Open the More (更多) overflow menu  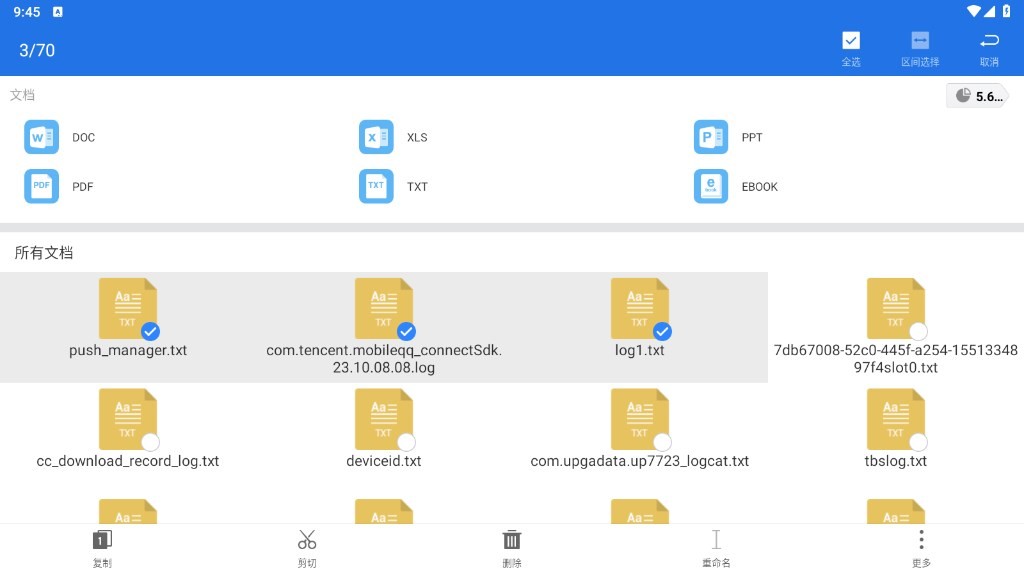point(921,540)
